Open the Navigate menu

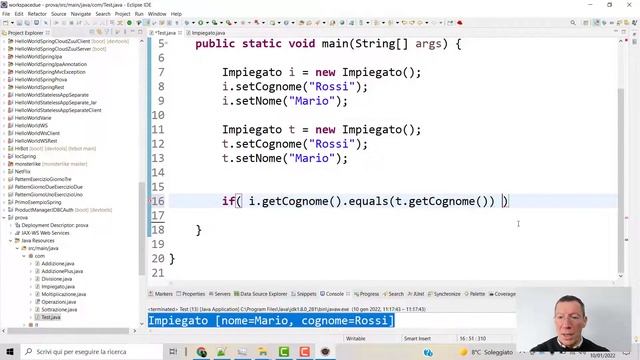(81, 14)
